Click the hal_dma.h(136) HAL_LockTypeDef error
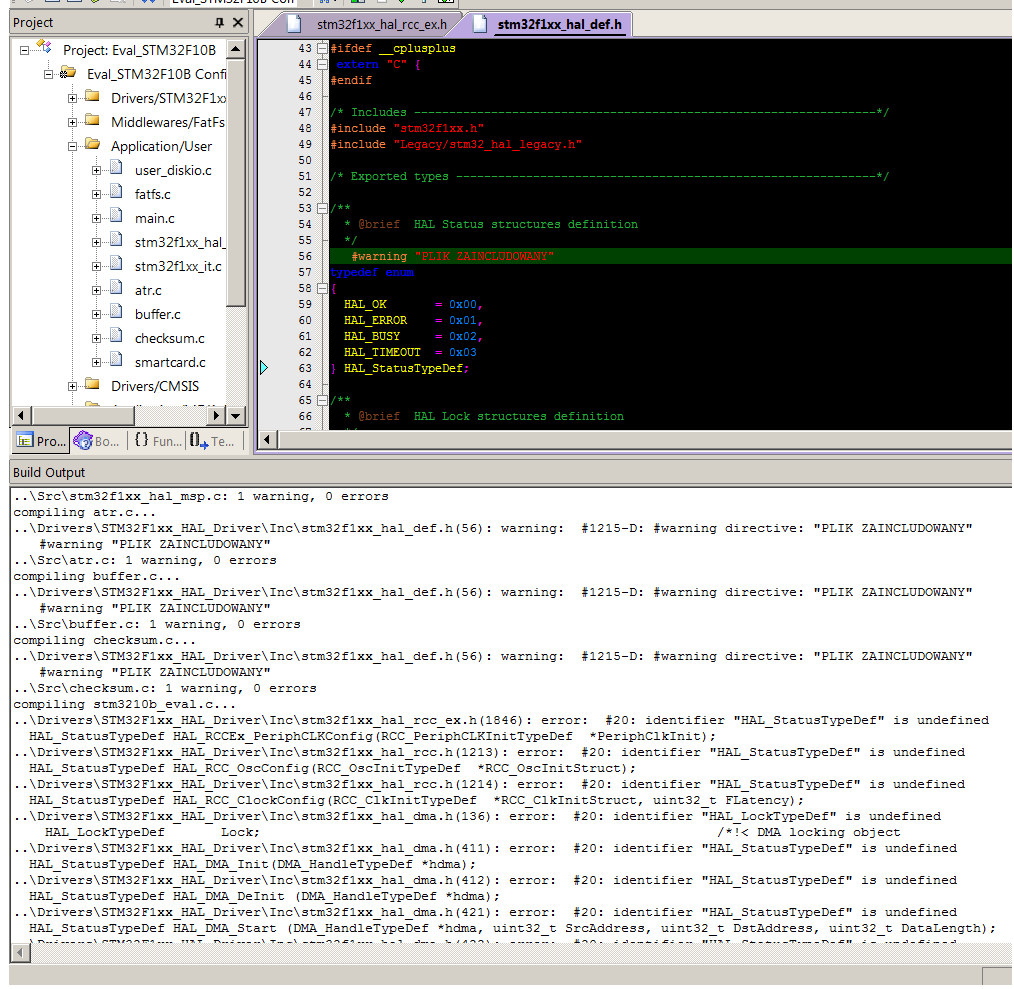This screenshot has height=989, width=1014. (477, 816)
